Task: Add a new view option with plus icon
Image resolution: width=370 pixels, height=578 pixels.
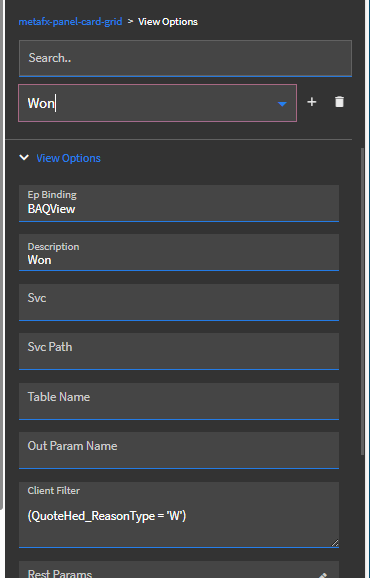Action: click(x=312, y=102)
